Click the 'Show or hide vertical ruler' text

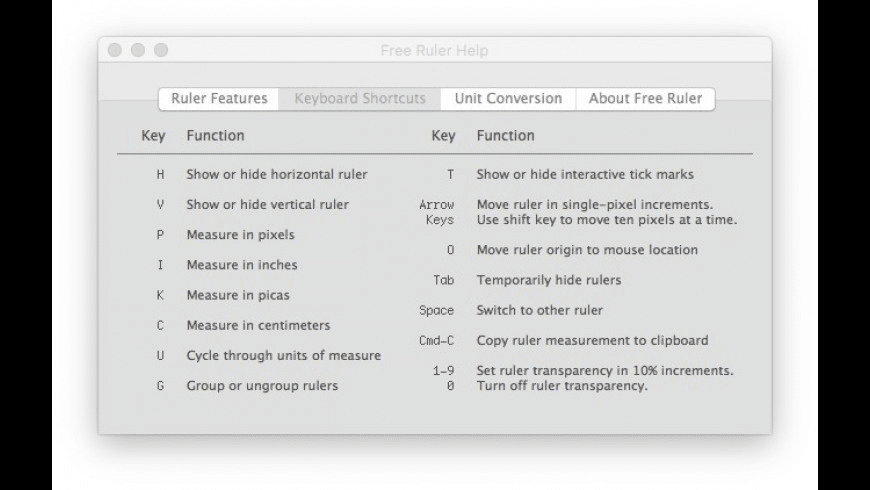(x=267, y=204)
